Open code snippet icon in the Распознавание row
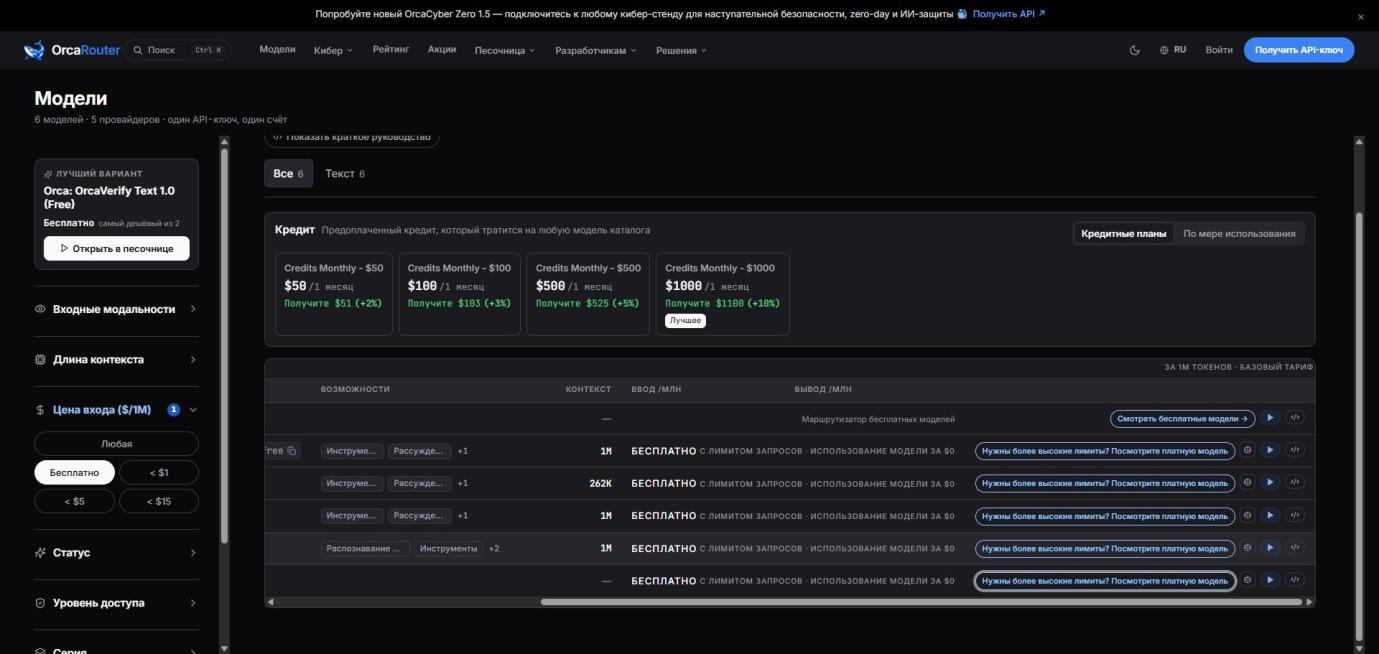This screenshot has height=654, width=1379. pos(1295,548)
